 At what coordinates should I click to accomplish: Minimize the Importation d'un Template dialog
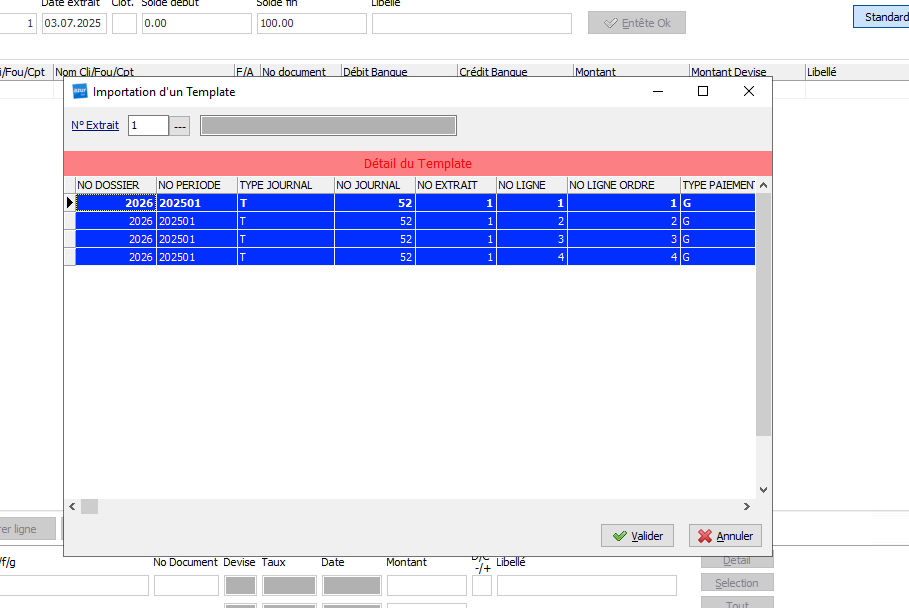[658, 92]
